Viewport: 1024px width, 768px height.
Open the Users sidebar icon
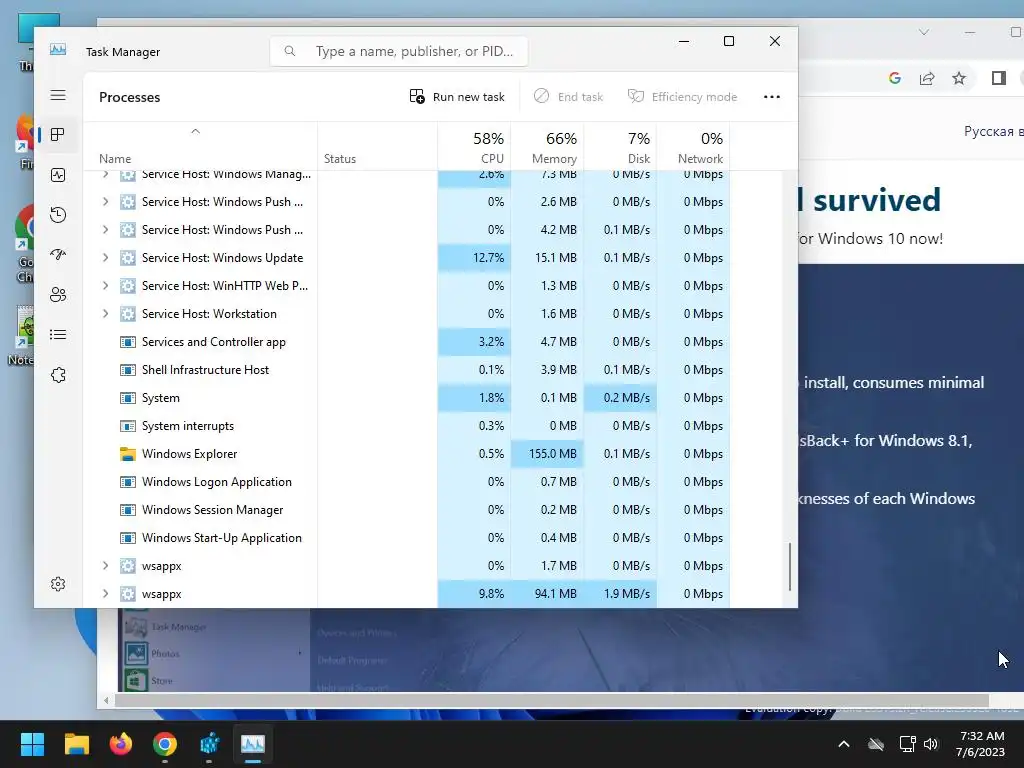pyautogui.click(x=58, y=295)
